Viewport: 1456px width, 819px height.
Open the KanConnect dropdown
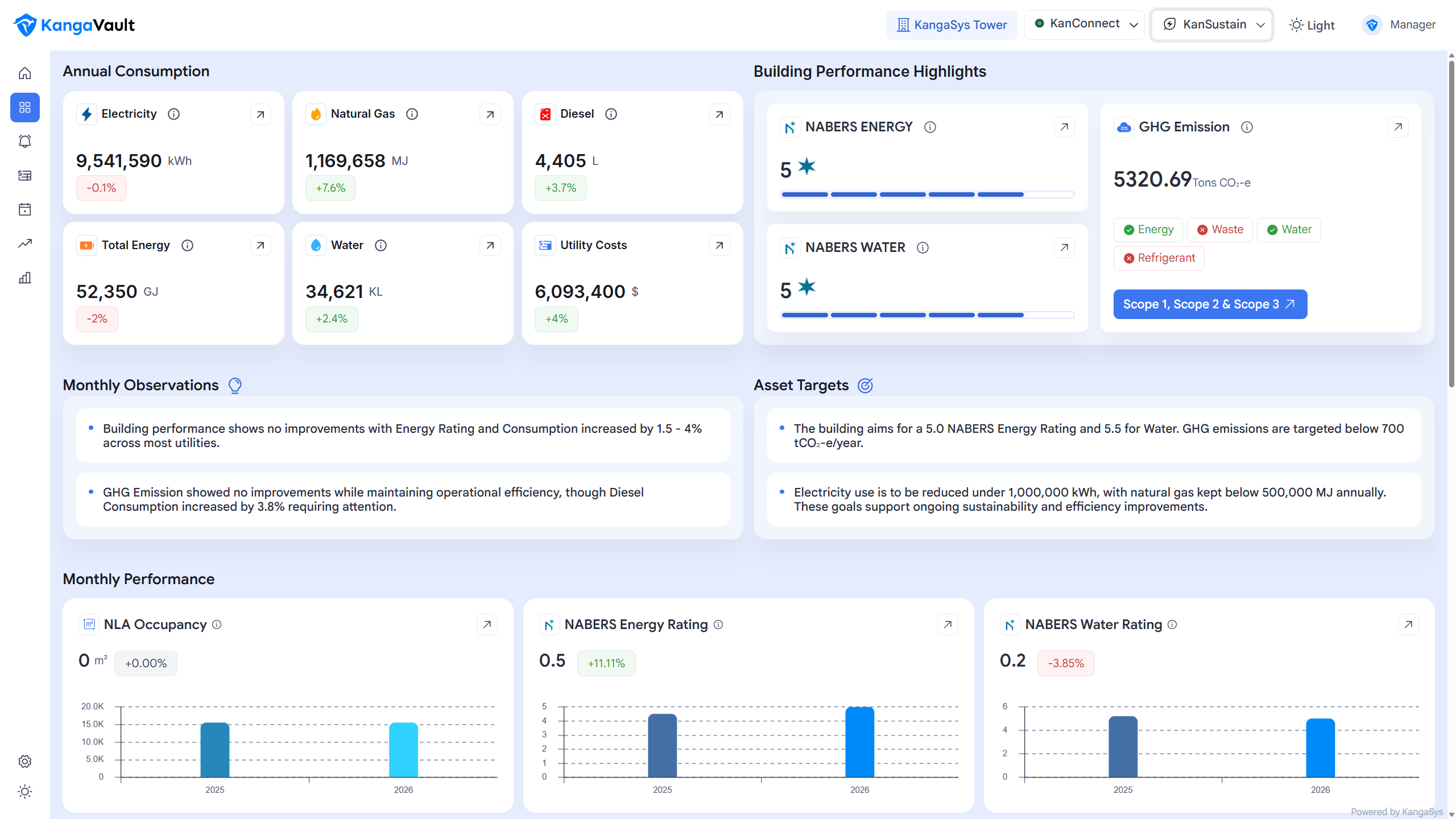[1085, 24]
